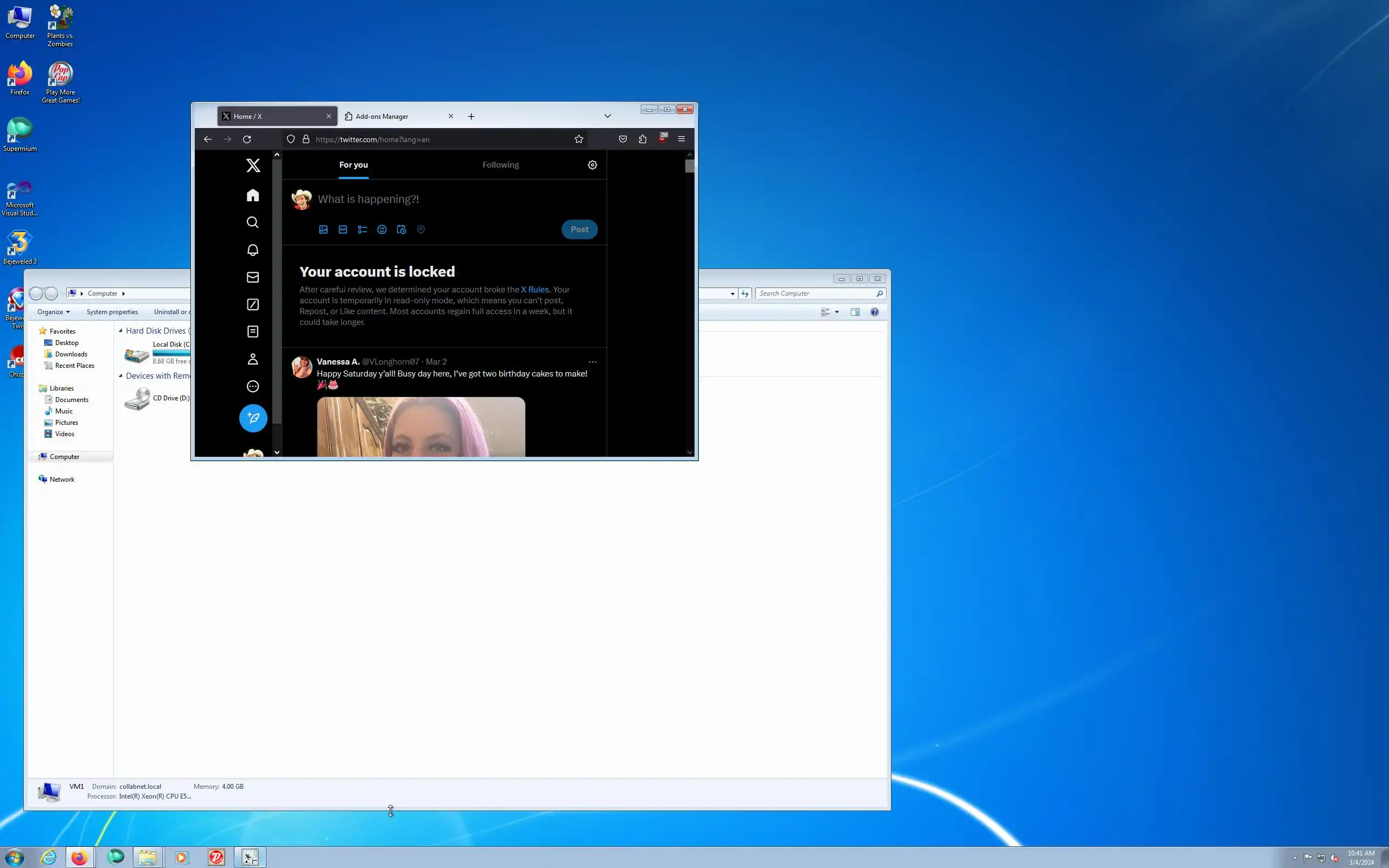Open Explorer change view dropdown arrow
This screenshot has height=868, width=1389.
point(837,312)
